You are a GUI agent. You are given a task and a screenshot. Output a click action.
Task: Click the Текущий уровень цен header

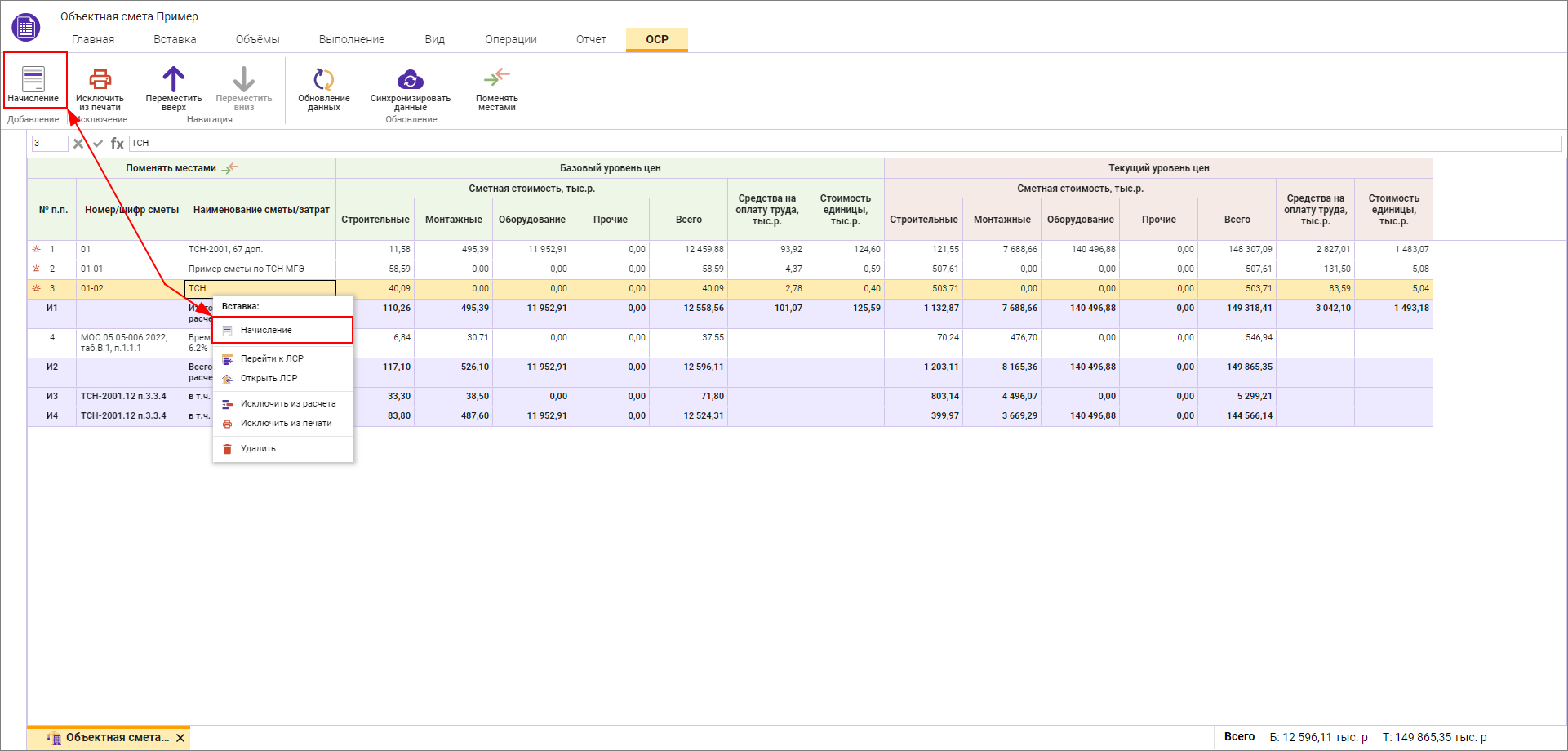tap(1158, 168)
